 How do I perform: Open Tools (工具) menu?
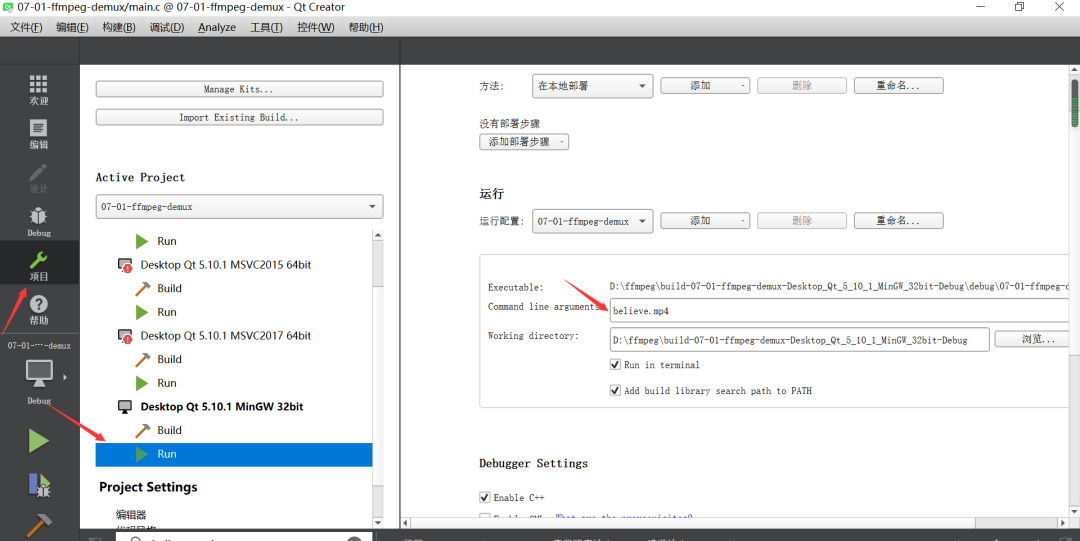click(x=266, y=27)
